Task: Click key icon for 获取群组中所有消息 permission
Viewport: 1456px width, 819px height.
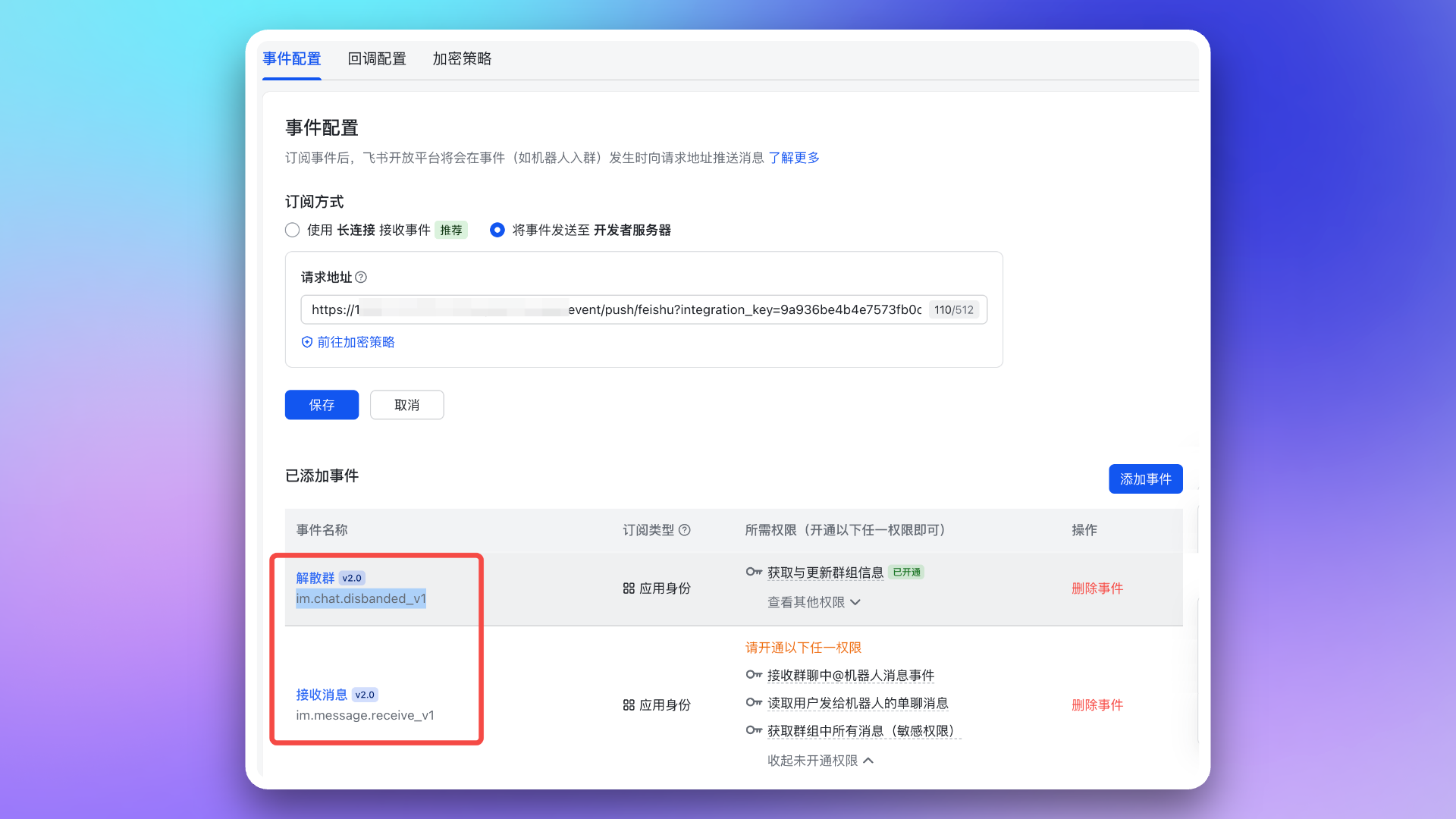Action: pos(753,731)
